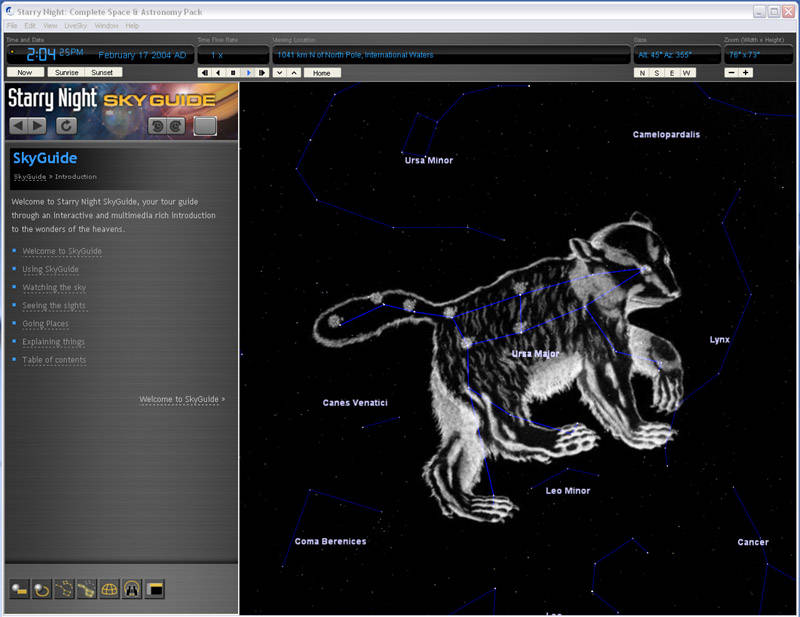Raise viewing elevation with up chevron
This screenshot has height=617, width=800.
tap(294, 73)
